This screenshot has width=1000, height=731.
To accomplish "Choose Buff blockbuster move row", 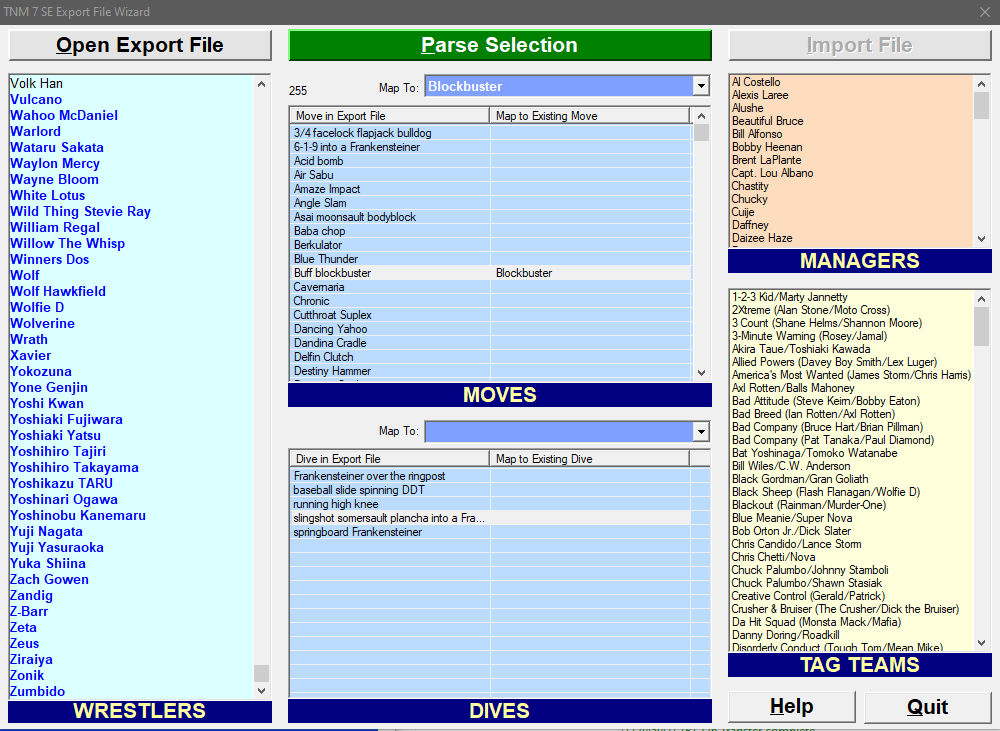I will click(332, 273).
